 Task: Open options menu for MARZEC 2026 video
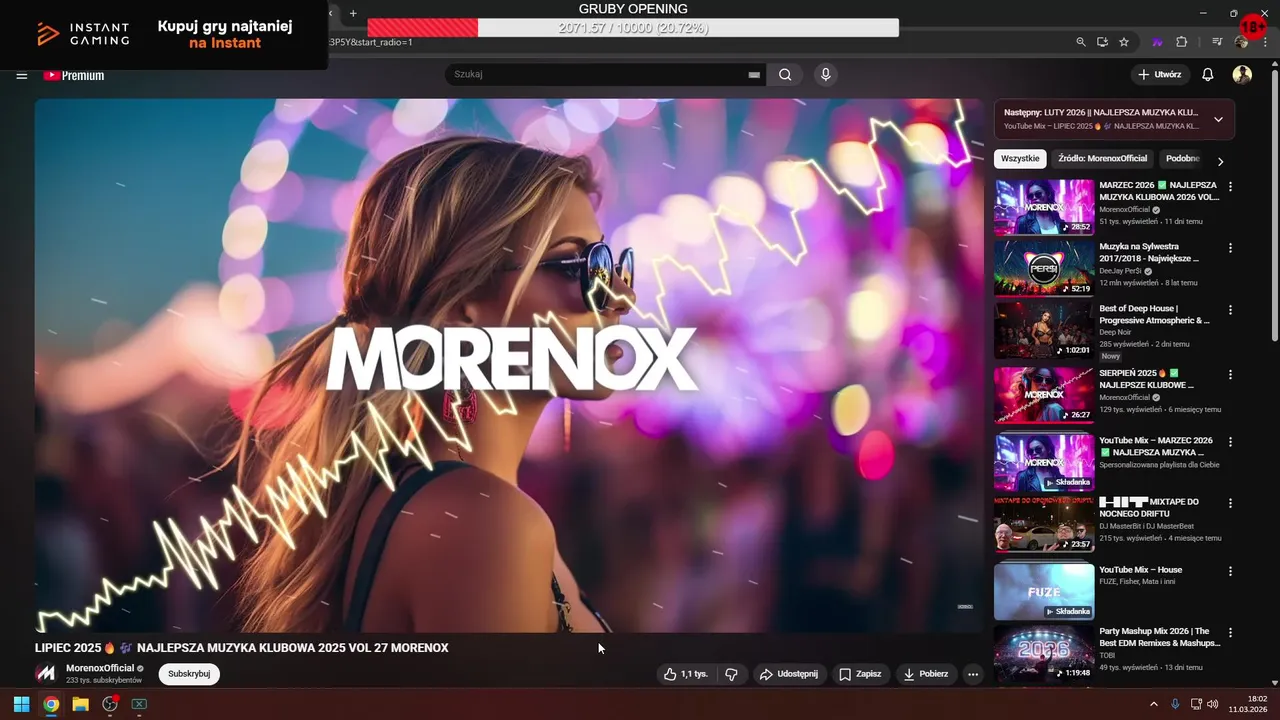[x=1230, y=187]
